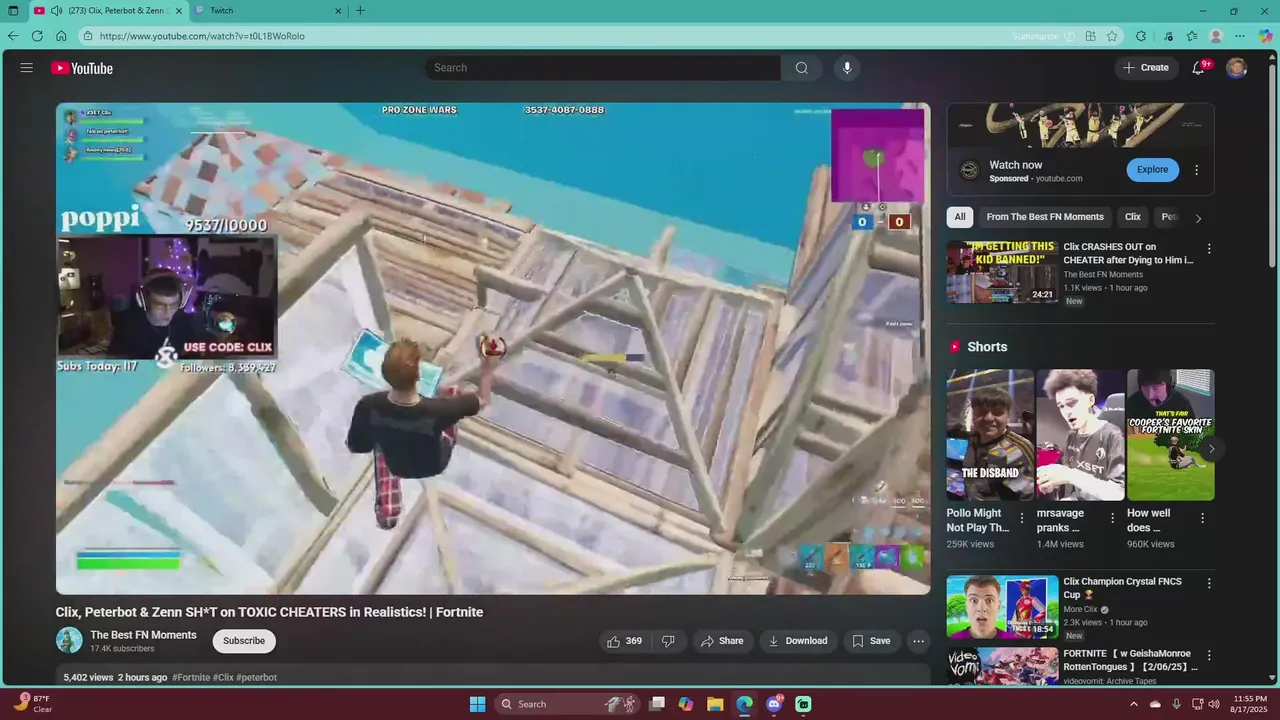
Task: Open volume control in system tray
Action: [x=1214, y=704]
